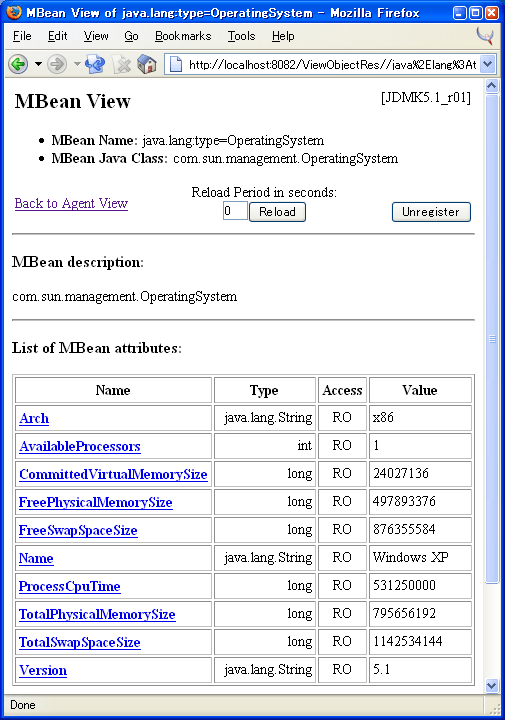Open the Help menu
Image resolution: width=505 pixels, height=720 pixels.
click(x=283, y=36)
